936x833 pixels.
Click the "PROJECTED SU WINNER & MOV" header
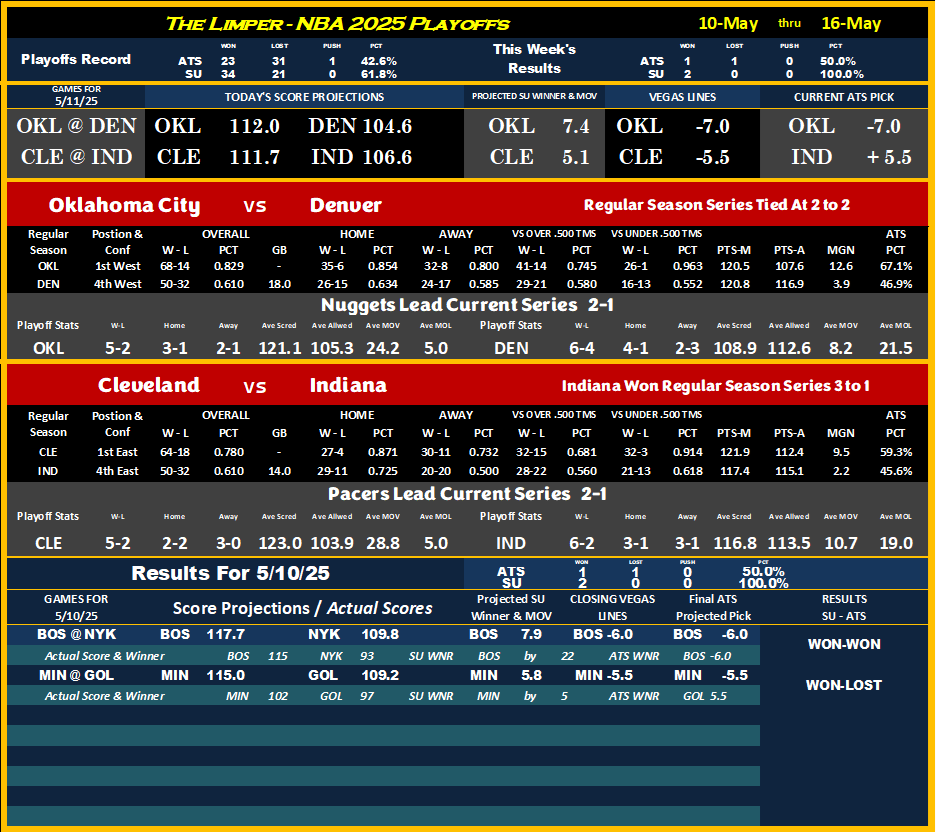coord(534,96)
